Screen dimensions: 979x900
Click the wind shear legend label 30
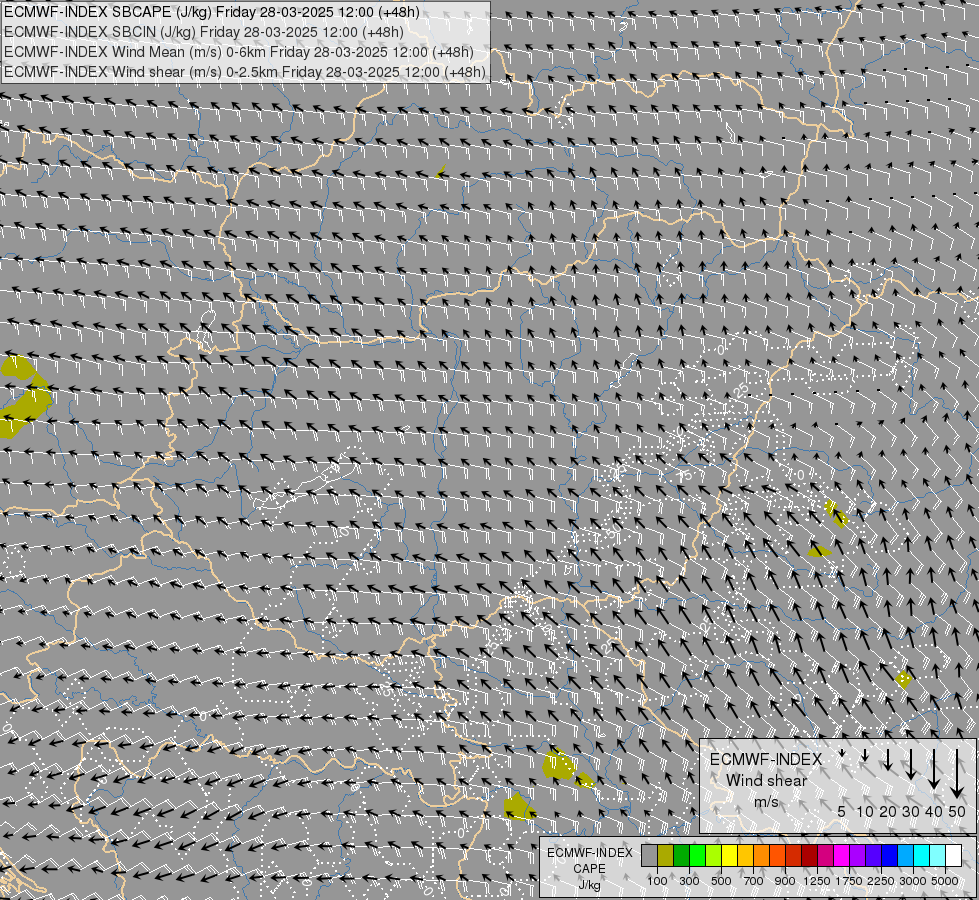point(911,811)
